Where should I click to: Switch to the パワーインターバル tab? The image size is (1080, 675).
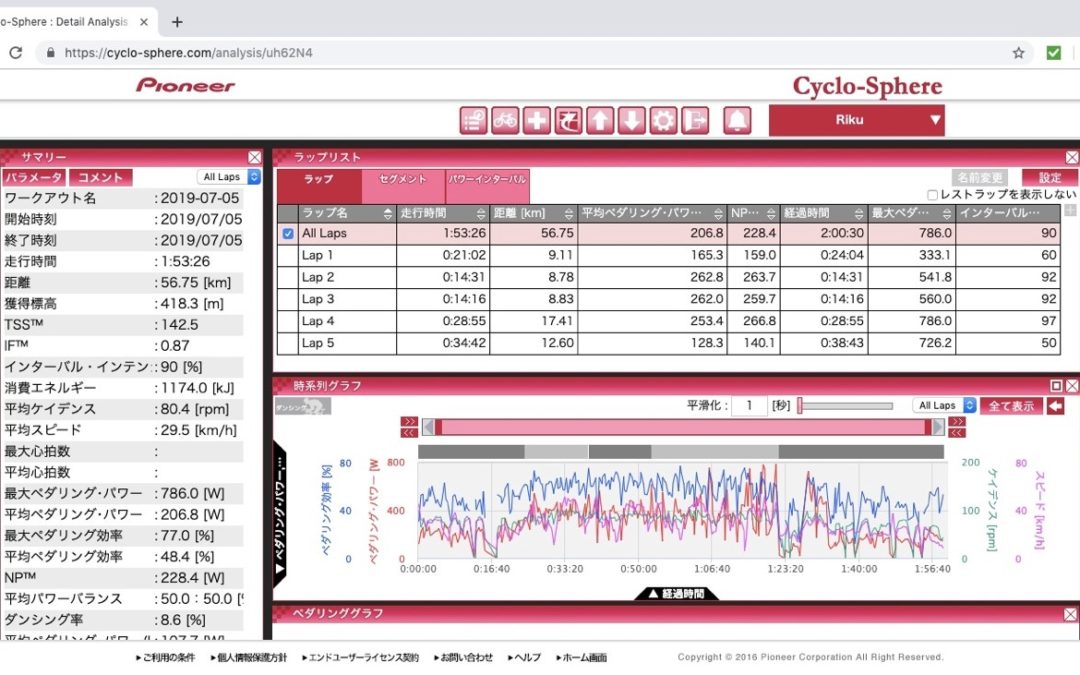(487, 180)
